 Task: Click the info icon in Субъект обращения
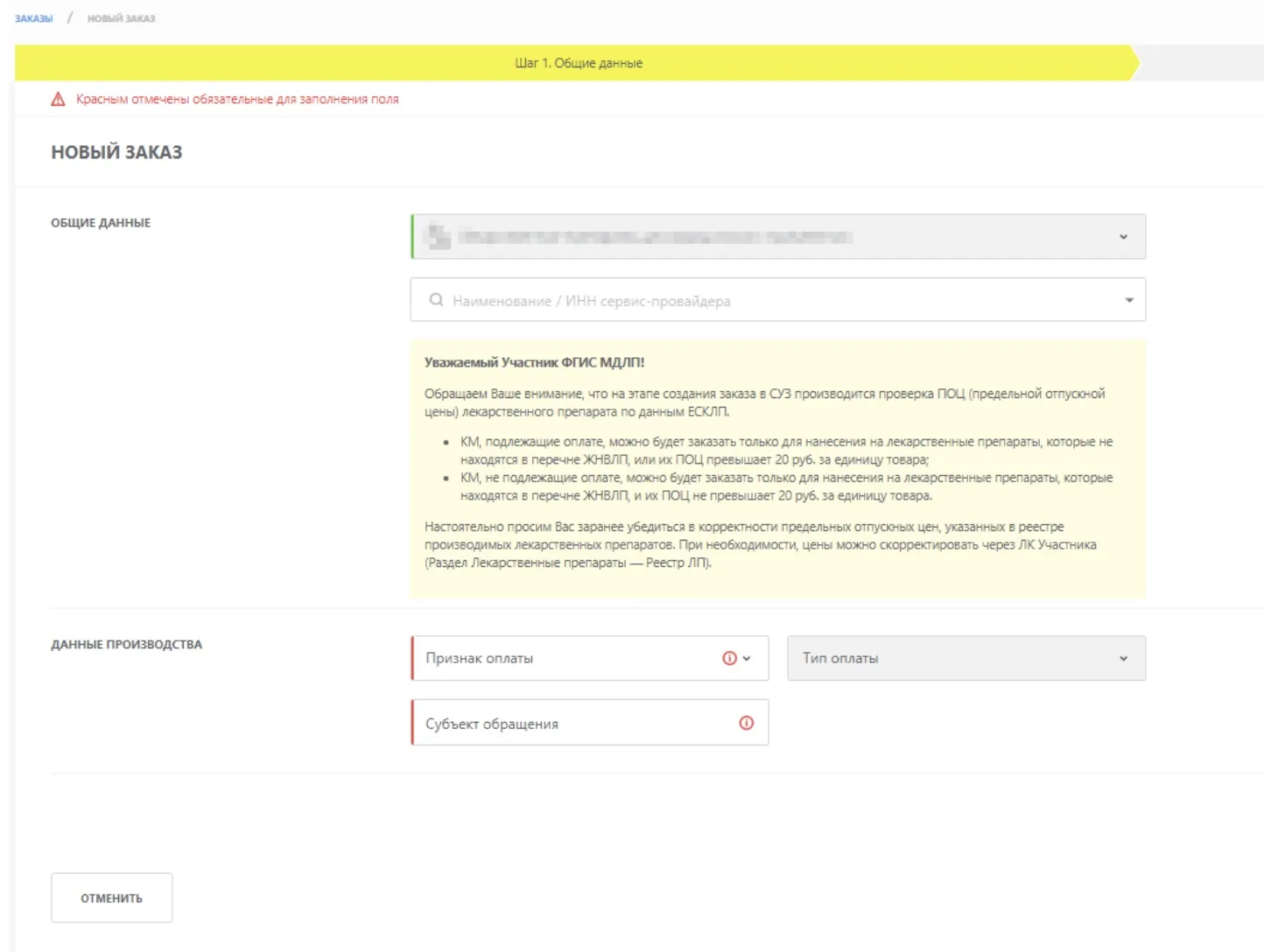pos(746,723)
